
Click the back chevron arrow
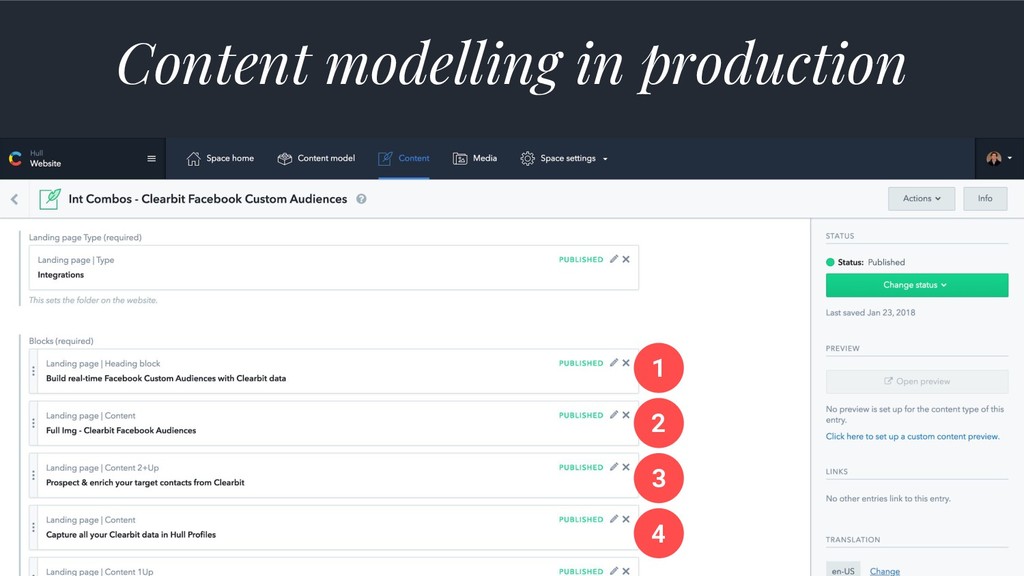(x=14, y=199)
